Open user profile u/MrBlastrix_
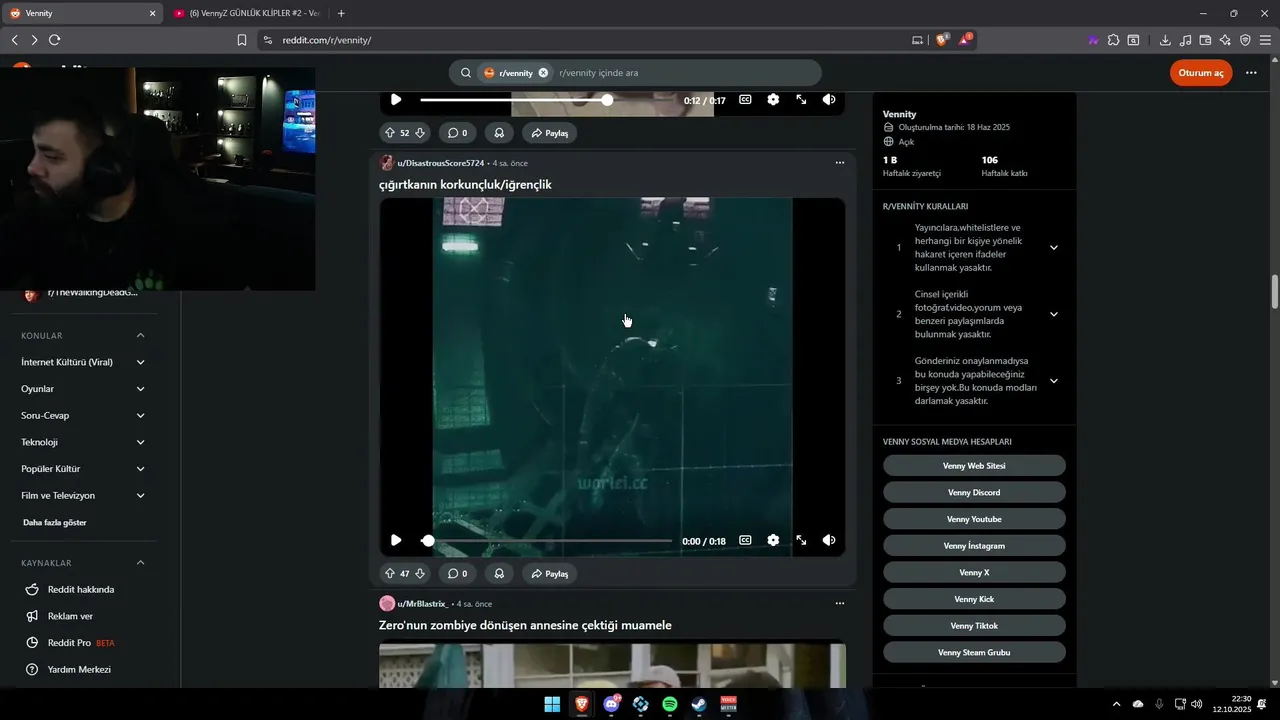The image size is (1280, 720). pyautogui.click(x=423, y=604)
